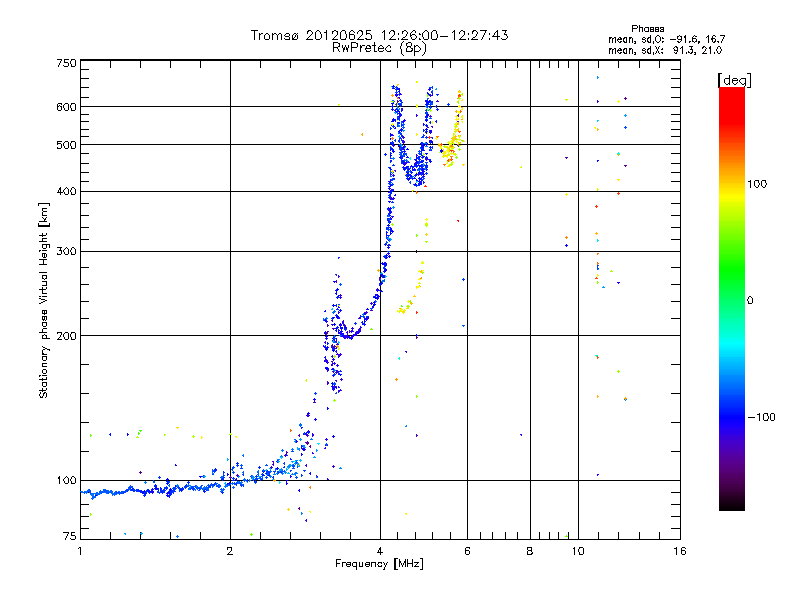Click the x-axis tick label '6'
This screenshot has width=800, height=600.
pos(467,551)
